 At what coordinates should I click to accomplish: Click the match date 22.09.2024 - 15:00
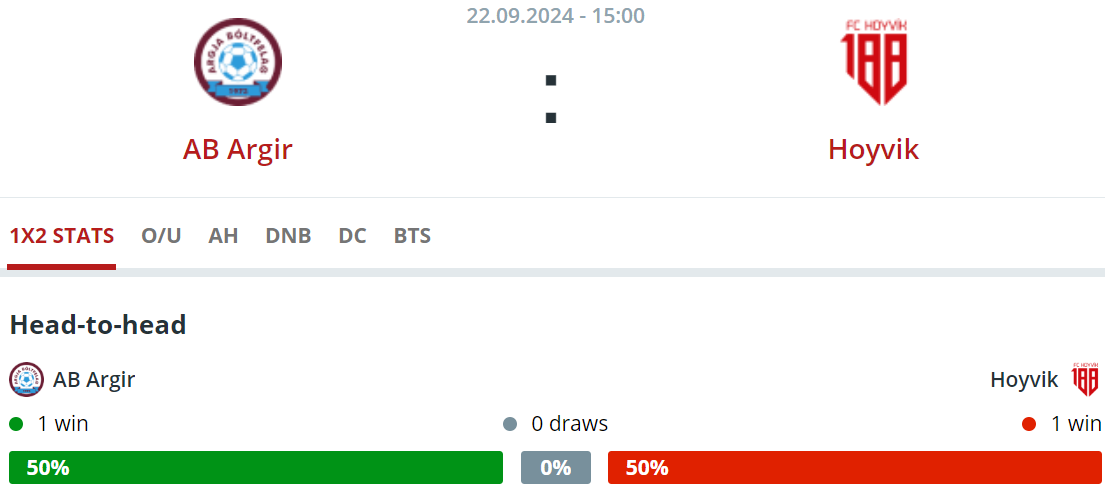tap(555, 16)
